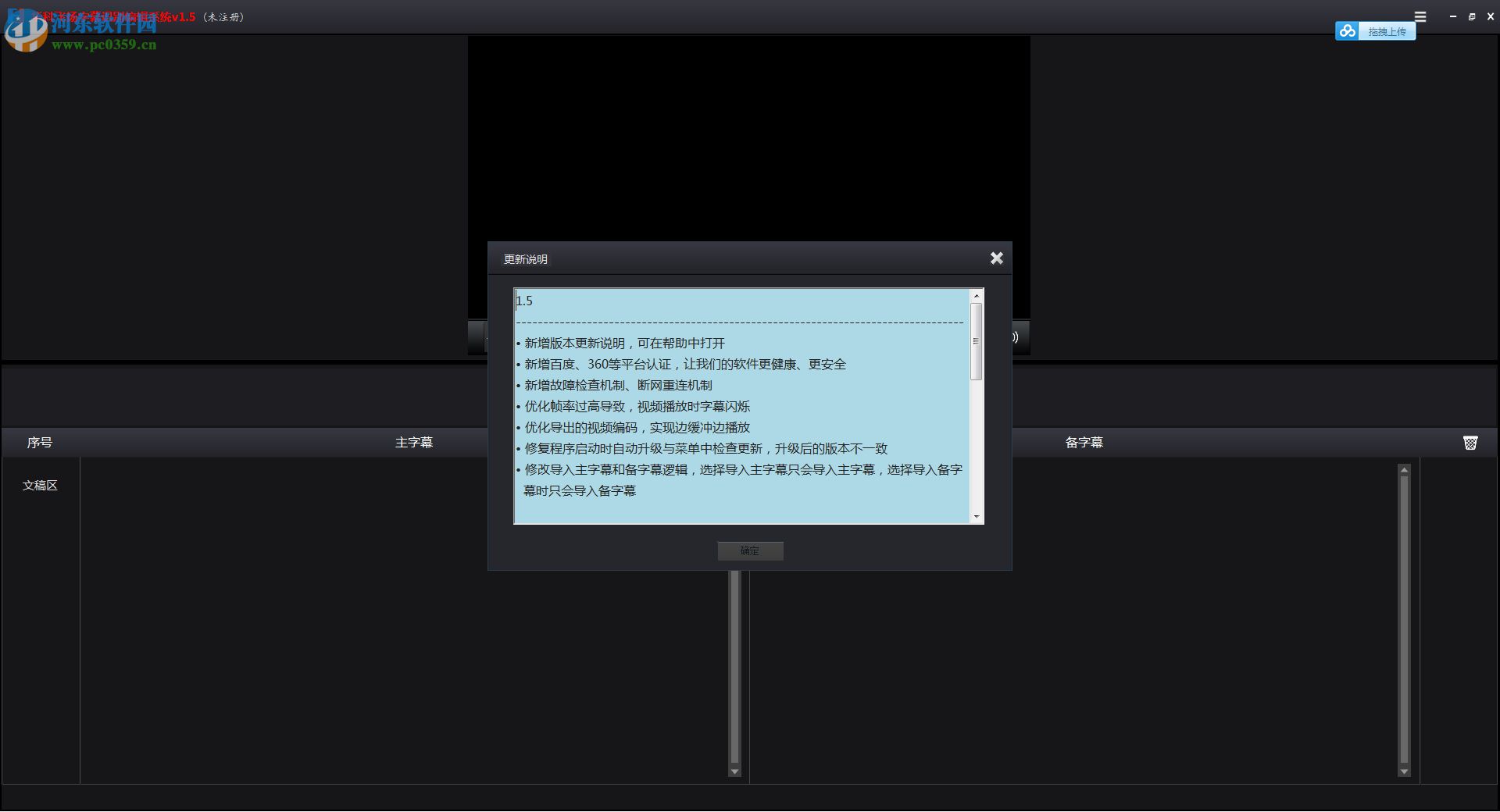
Task: Click the dialog scrollbar up arrow
Action: [976, 296]
